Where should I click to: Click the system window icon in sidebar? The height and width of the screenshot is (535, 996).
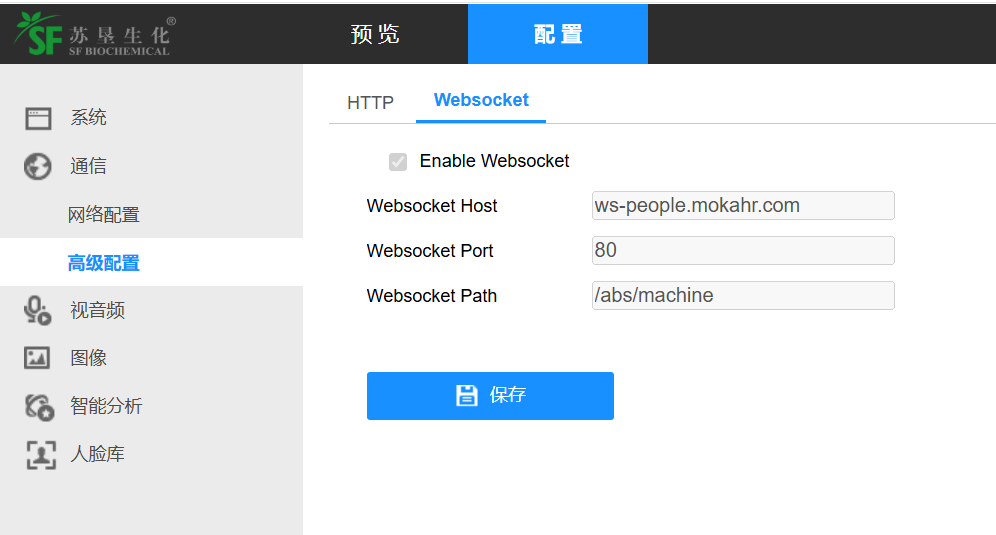point(38,118)
